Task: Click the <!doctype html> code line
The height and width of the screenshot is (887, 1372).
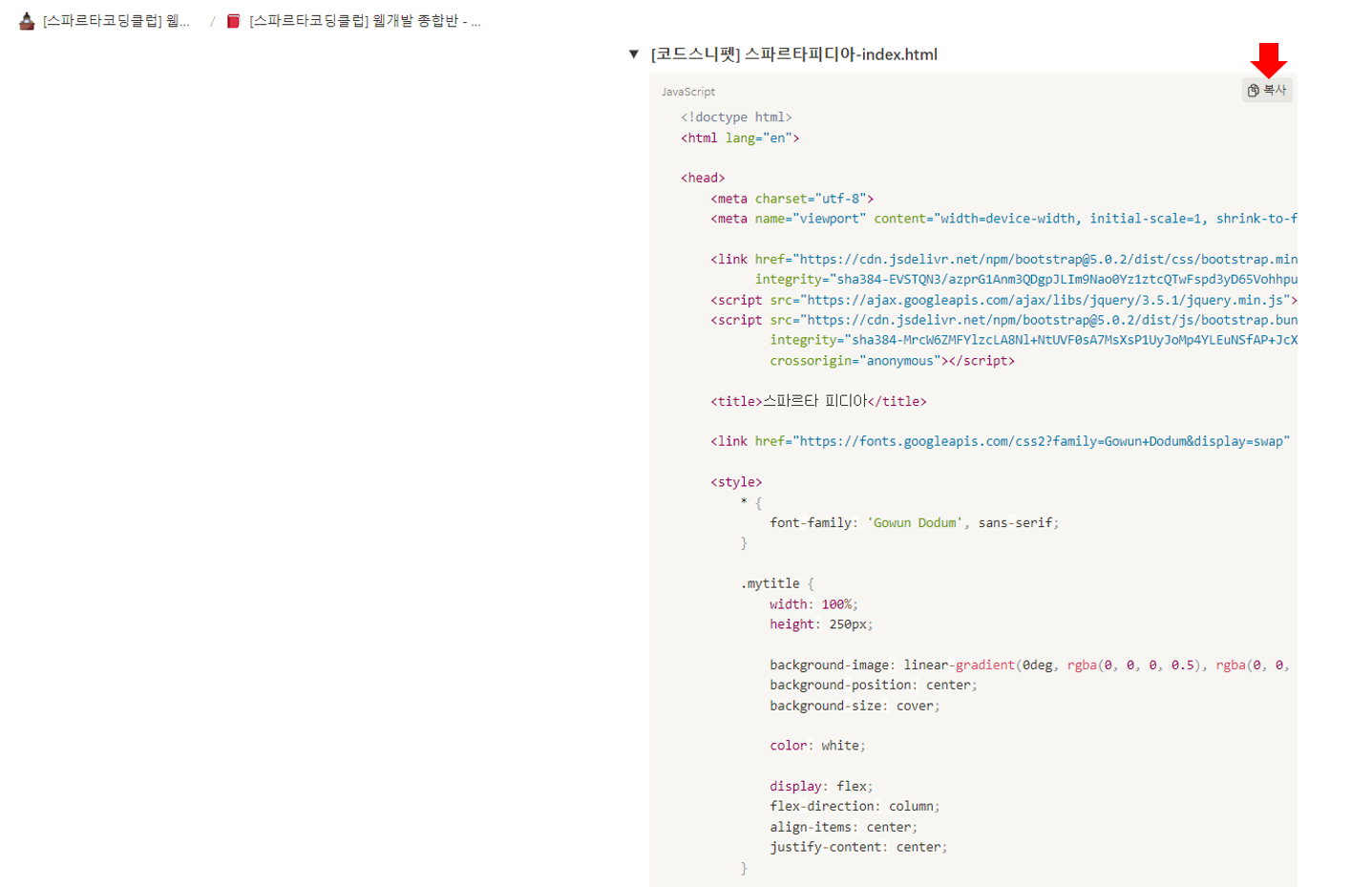Action: click(x=736, y=117)
